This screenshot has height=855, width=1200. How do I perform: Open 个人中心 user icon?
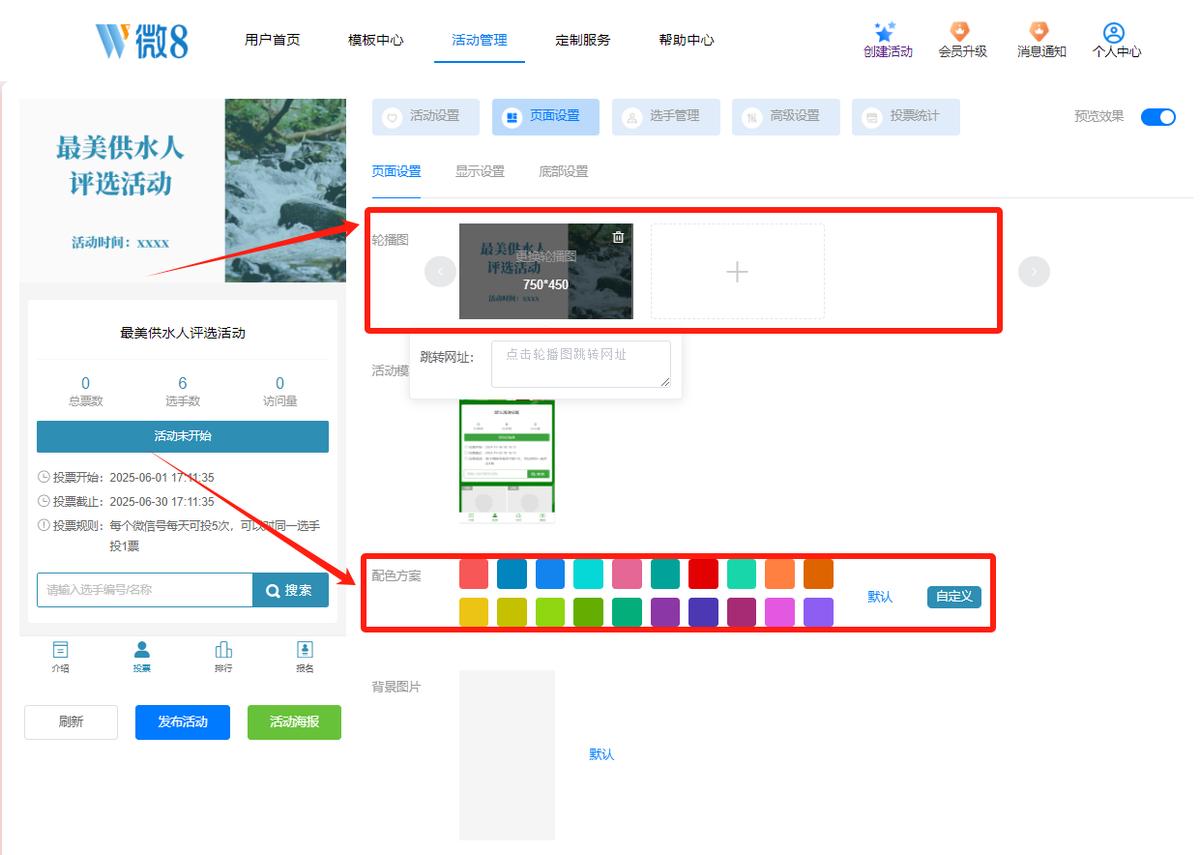coord(1114,33)
